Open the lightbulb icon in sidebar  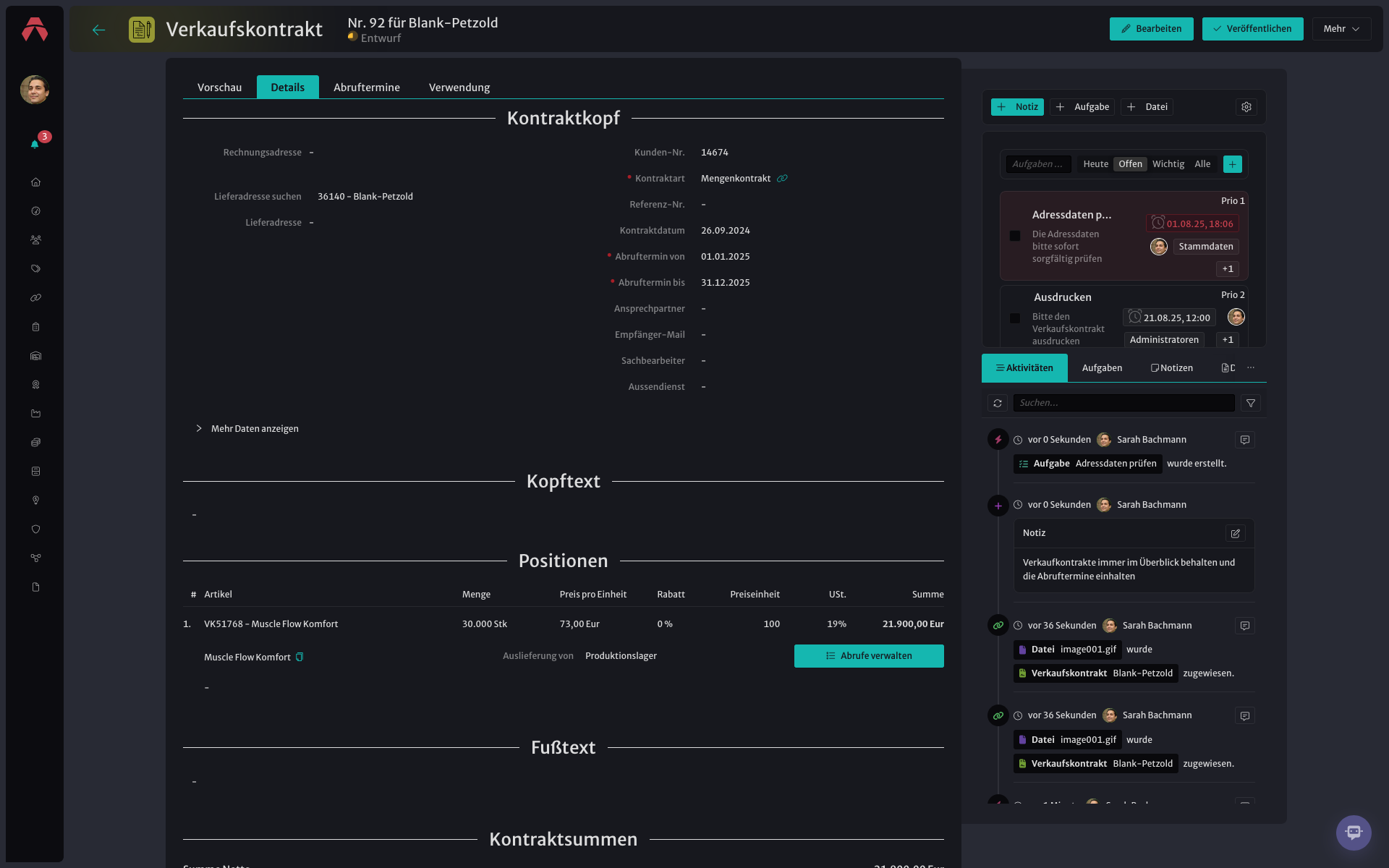35,501
